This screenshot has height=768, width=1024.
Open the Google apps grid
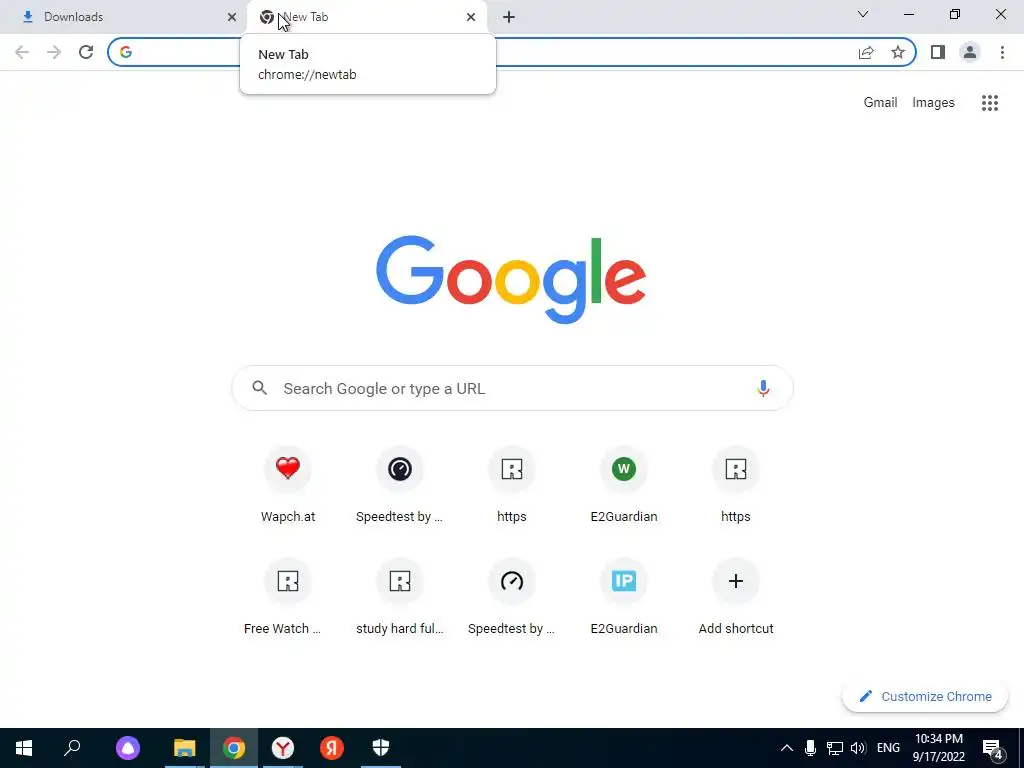[990, 103]
